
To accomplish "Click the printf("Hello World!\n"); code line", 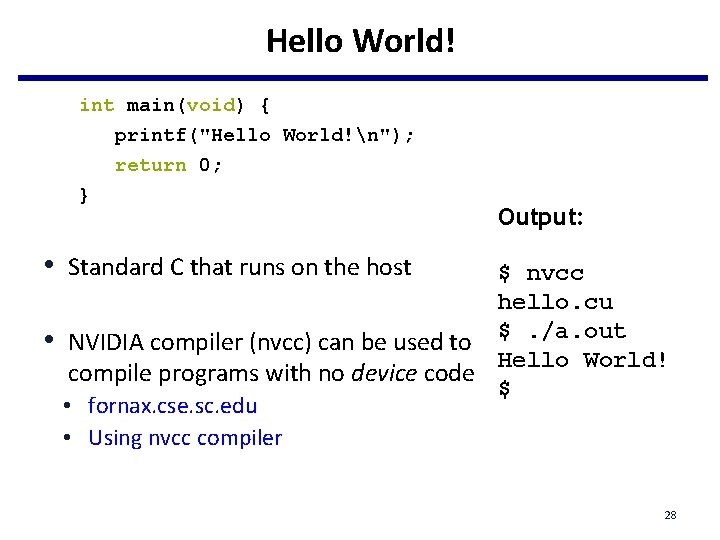I will click(x=264, y=135).
